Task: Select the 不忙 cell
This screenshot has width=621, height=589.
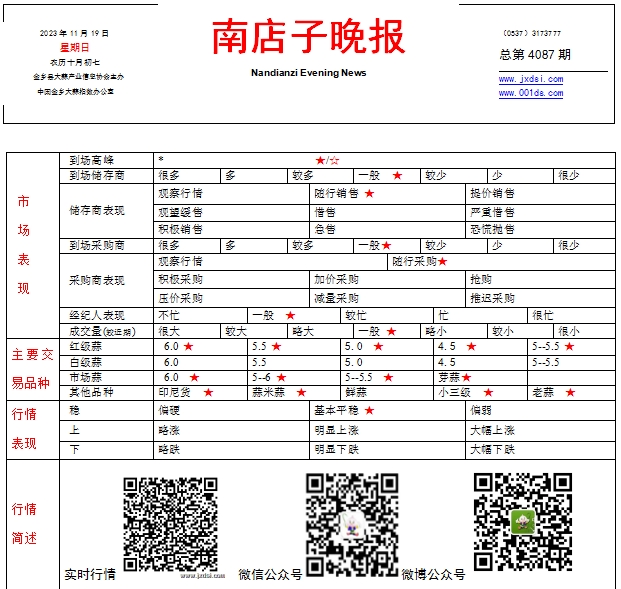Action: 200,316
